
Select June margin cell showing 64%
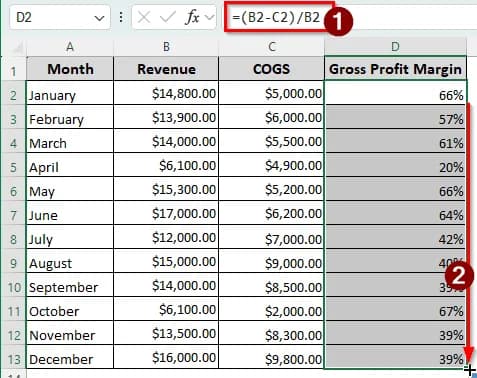[x=395, y=213]
